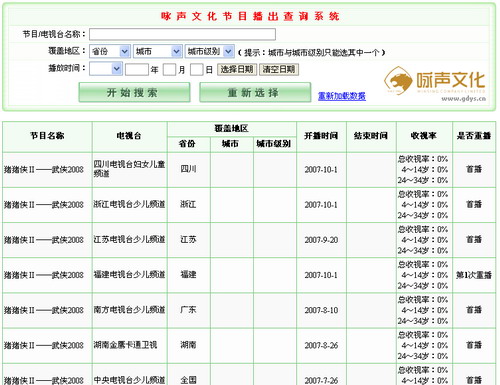Click the 咏声文化节目播出查询系统 title
500x385 pixels.
(x=250, y=16)
